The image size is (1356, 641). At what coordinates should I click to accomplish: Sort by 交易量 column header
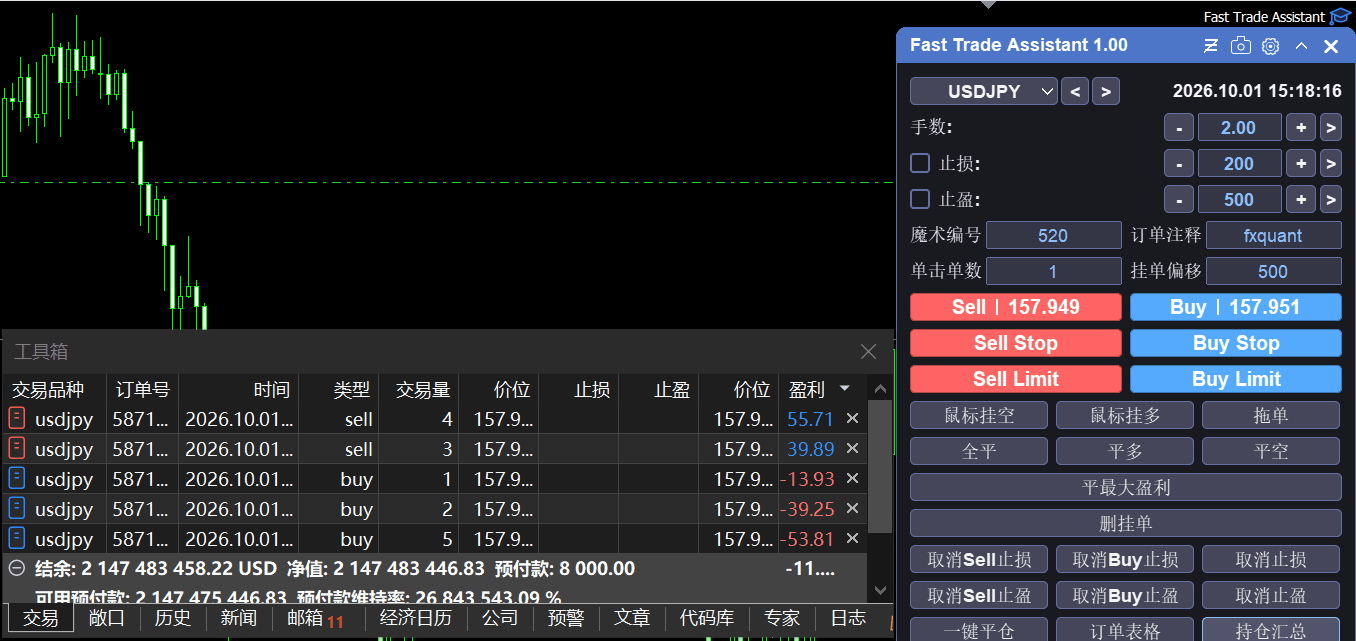click(x=419, y=389)
